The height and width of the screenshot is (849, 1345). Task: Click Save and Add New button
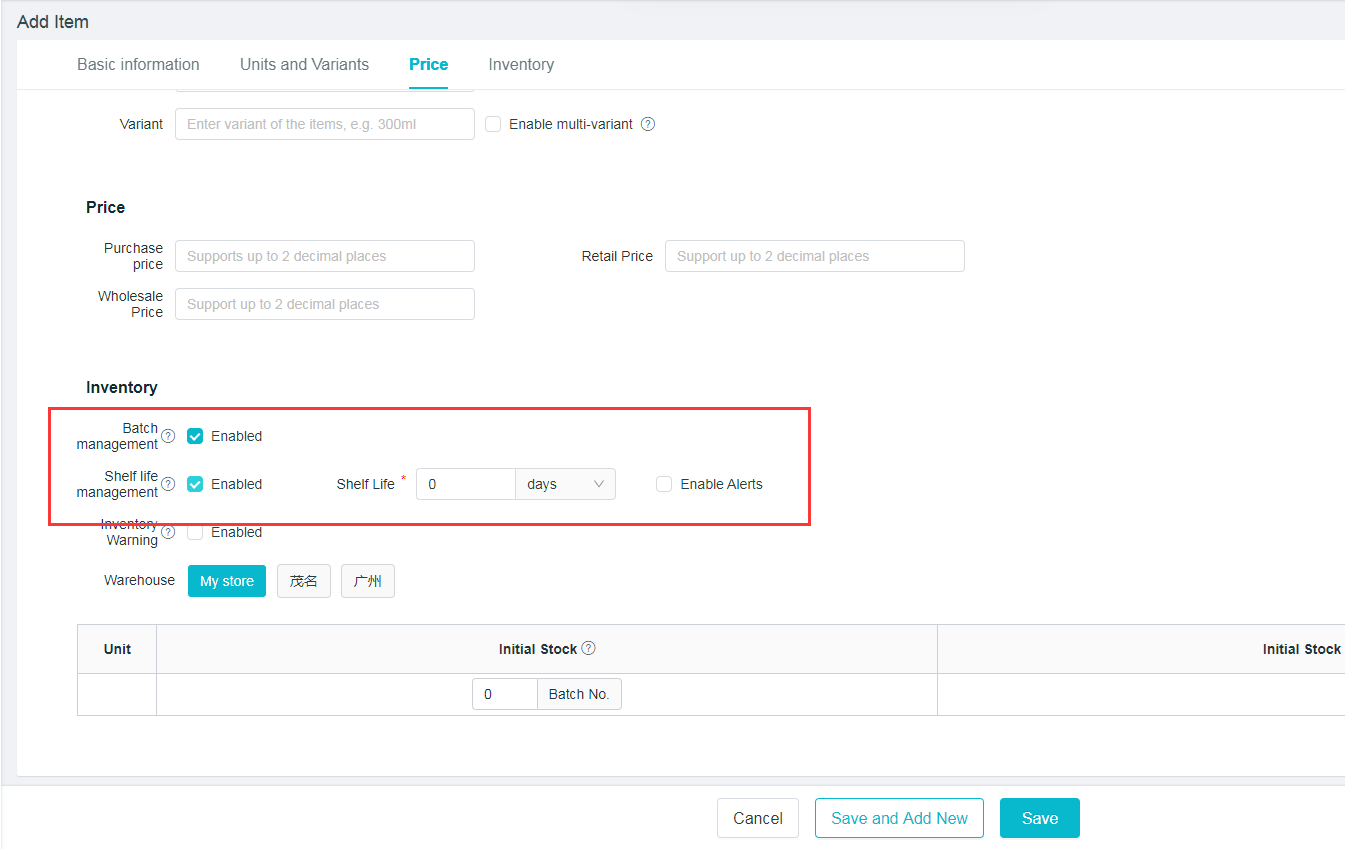point(899,818)
